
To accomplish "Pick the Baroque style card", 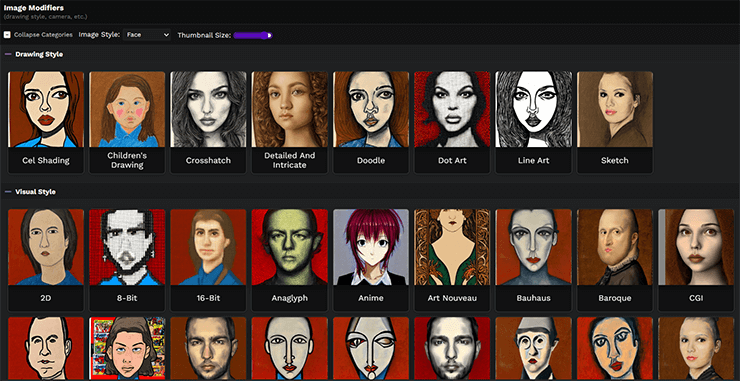I will [x=615, y=260].
